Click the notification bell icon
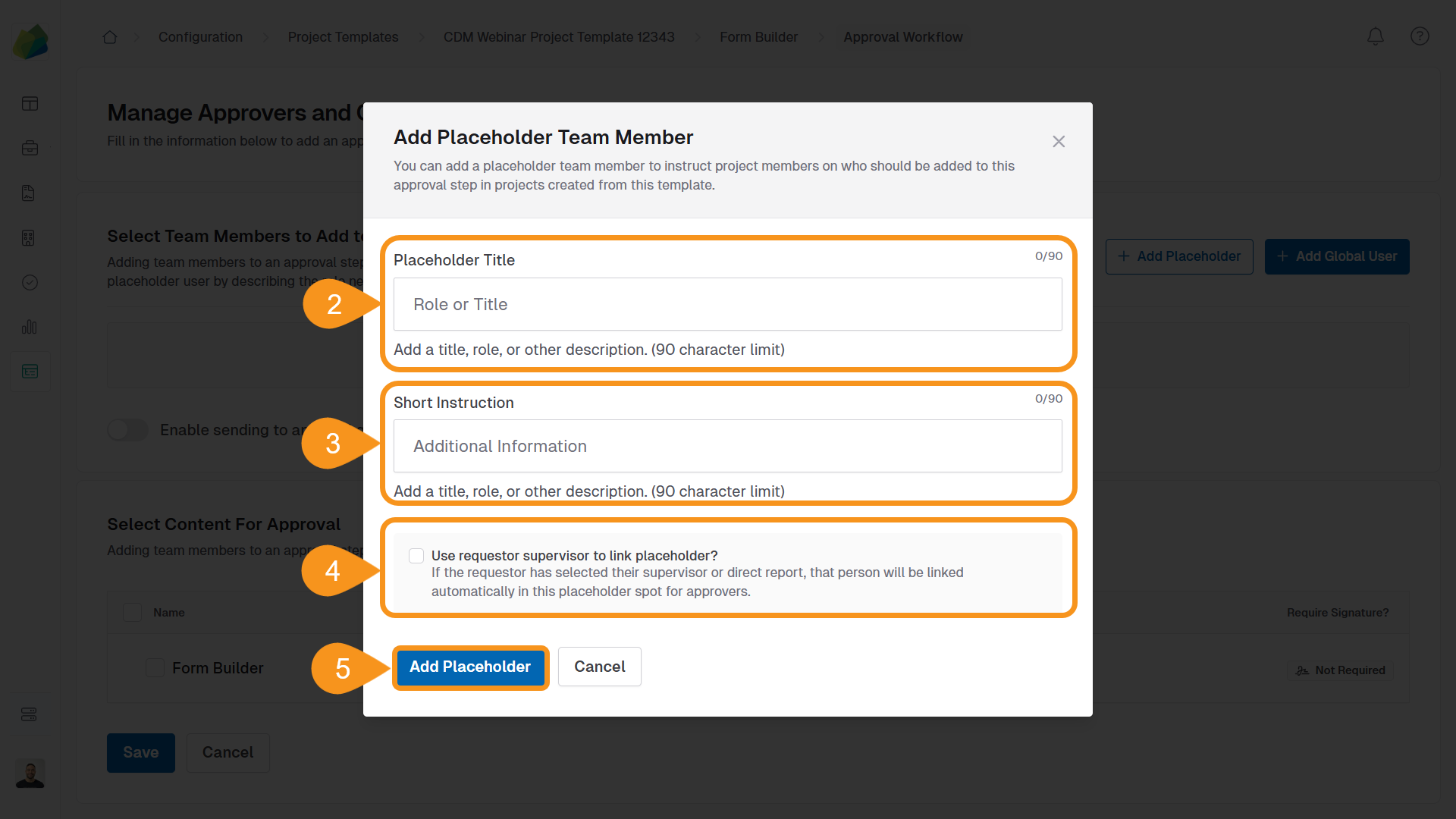Image resolution: width=1456 pixels, height=819 pixels. tap(1376, 36)
